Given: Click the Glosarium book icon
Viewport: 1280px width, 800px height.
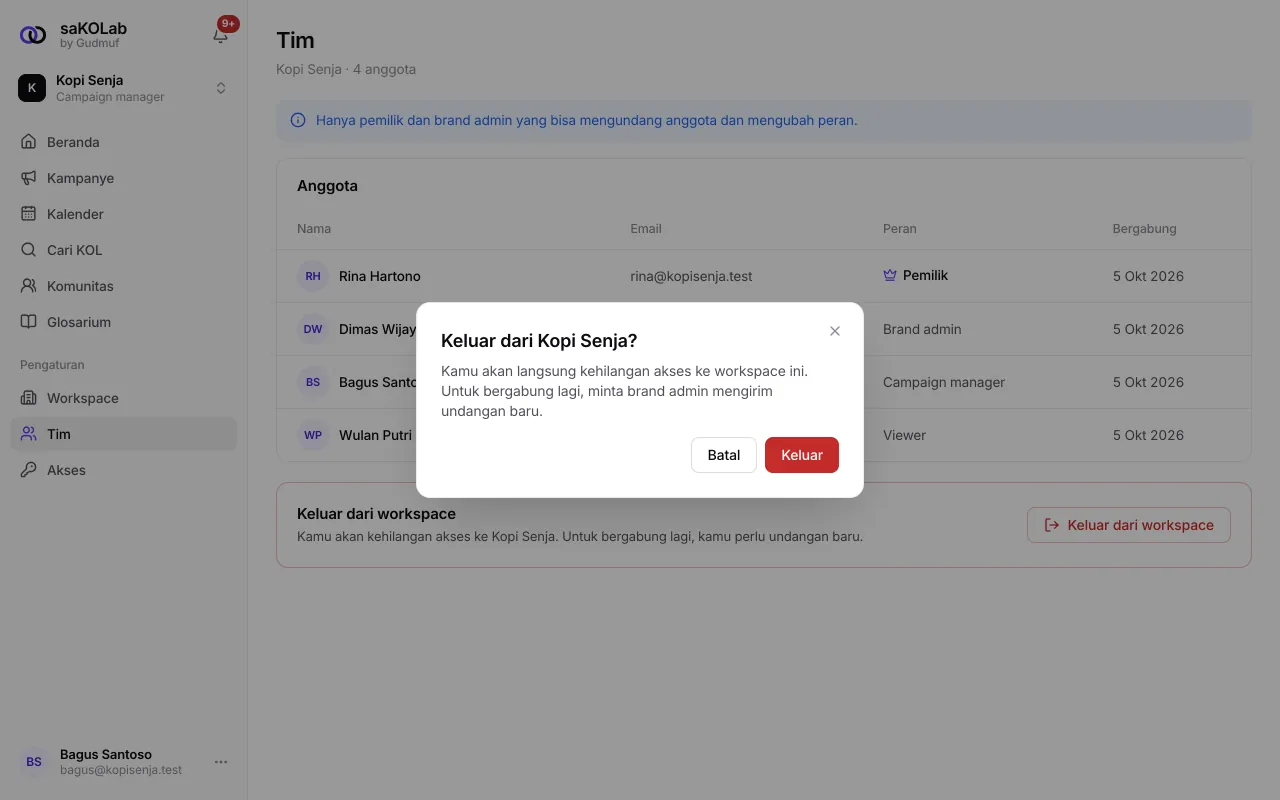Looking at the screenshot, I should [x=28, y=322].
